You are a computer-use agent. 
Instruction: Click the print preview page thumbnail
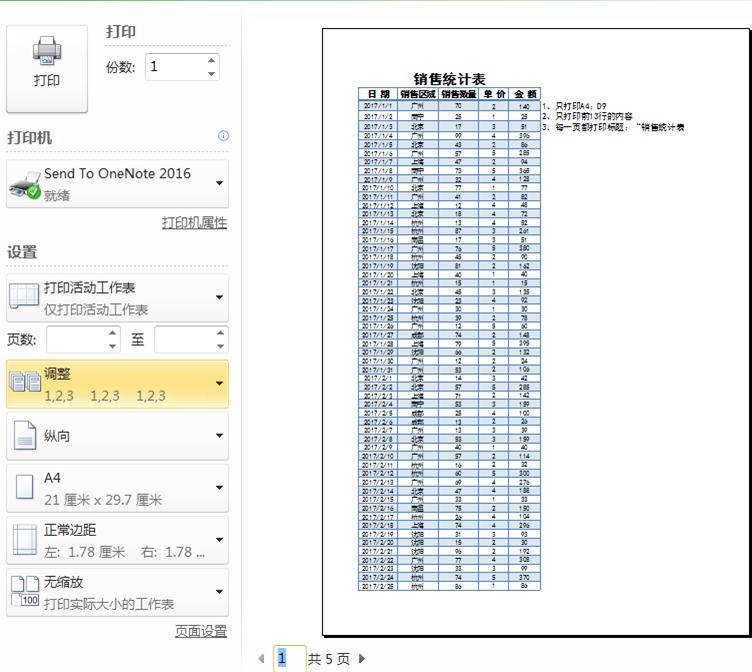tap(537, 332)
